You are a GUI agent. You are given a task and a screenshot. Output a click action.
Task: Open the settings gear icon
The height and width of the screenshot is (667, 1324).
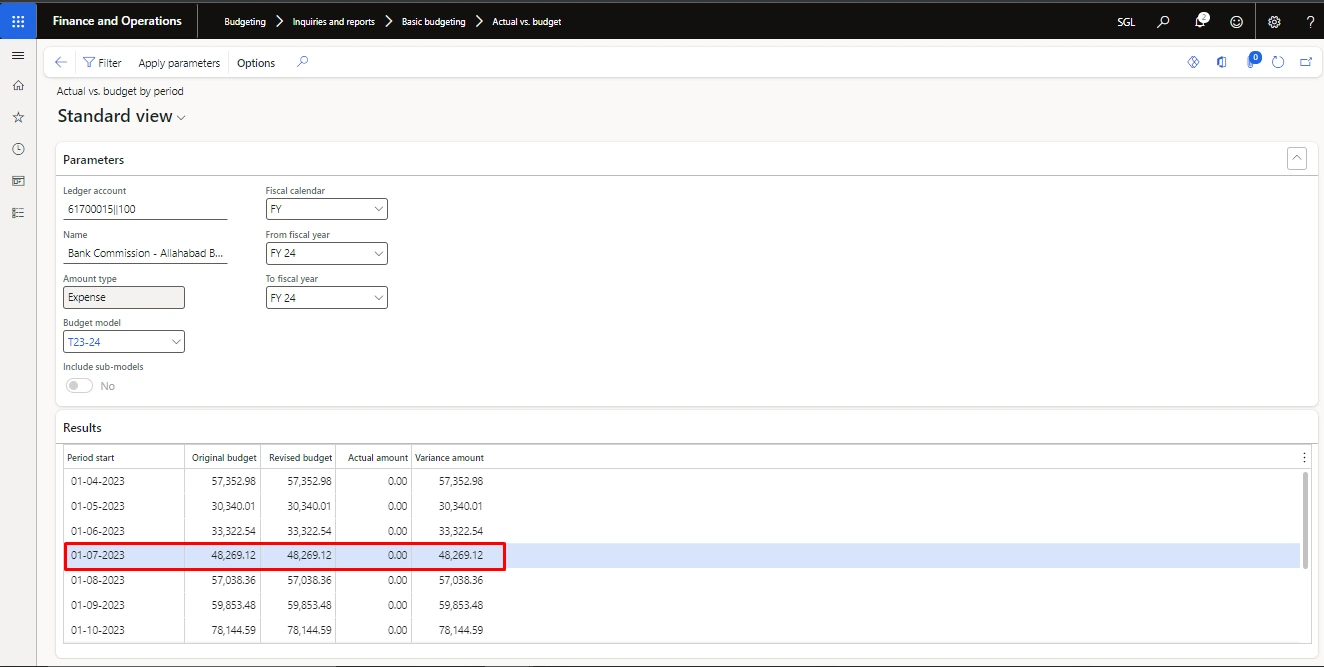(x=1274, y=21)
